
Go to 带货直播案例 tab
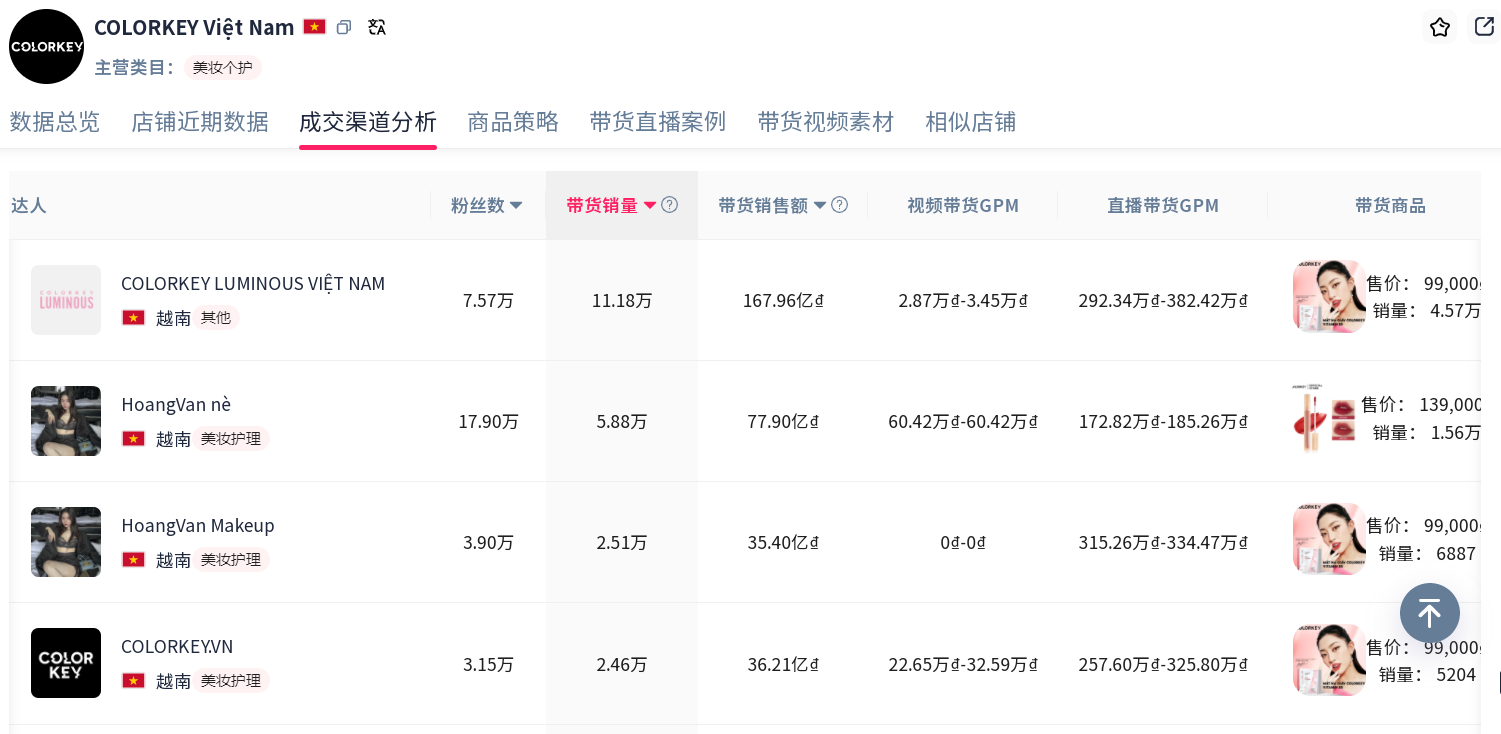(657, 122)
